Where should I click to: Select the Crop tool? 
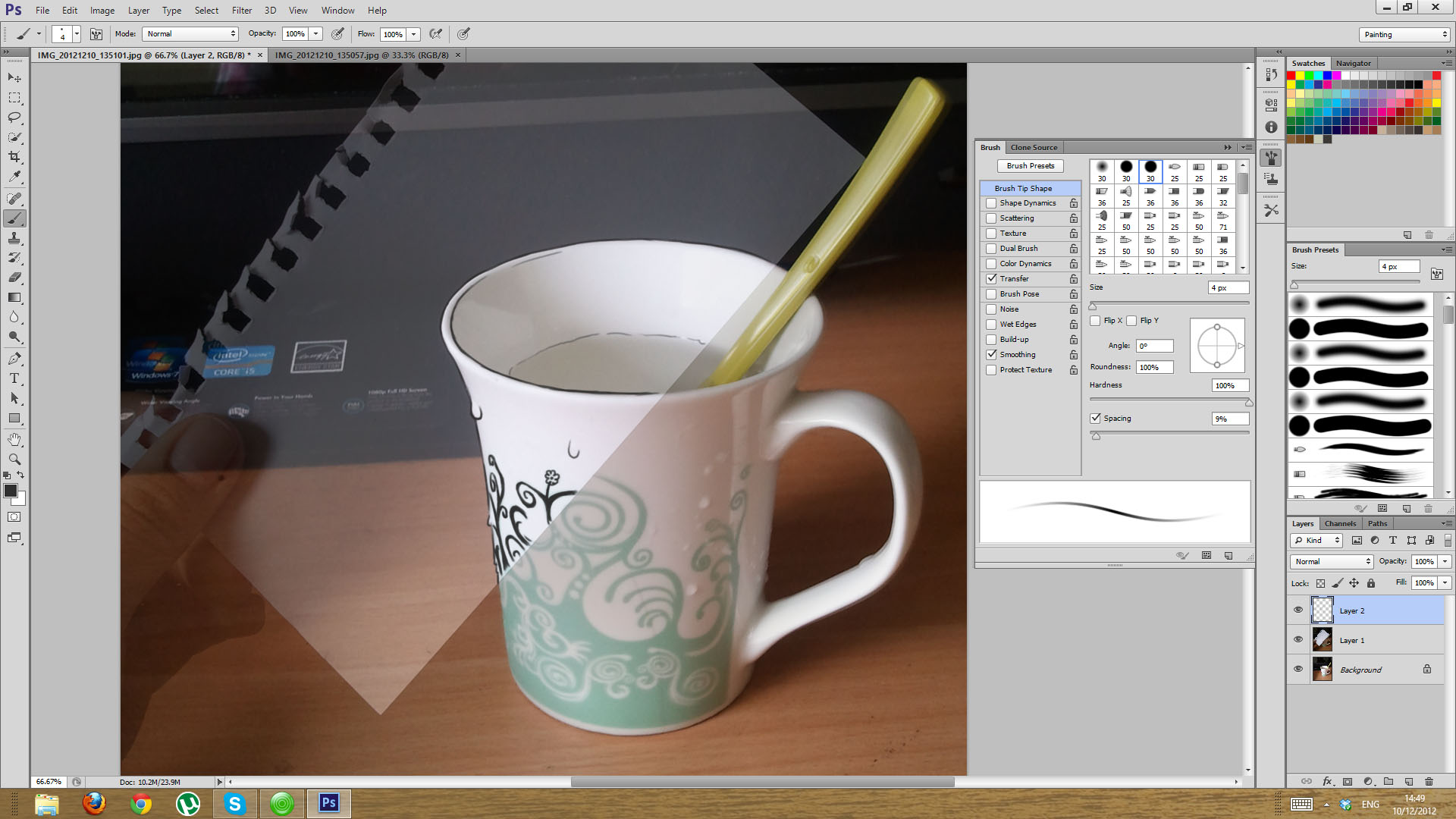(14, 157)
